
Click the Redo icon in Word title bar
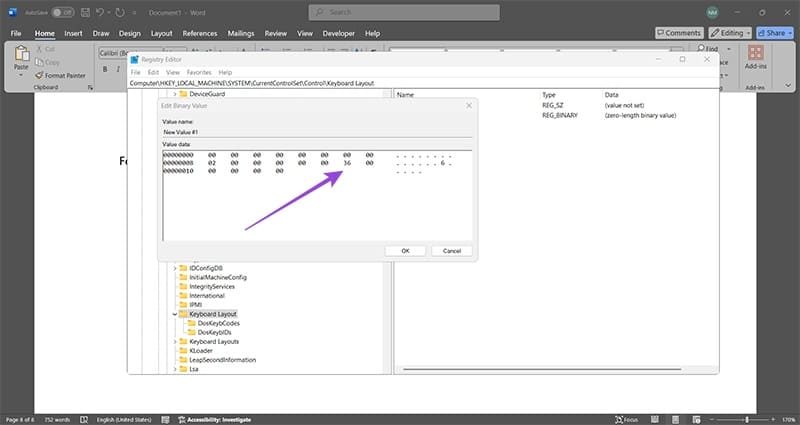tap(120, 12)
